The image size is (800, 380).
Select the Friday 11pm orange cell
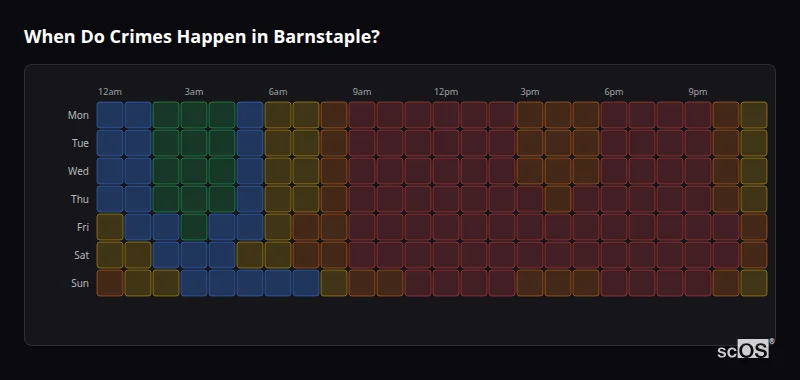(x=754, y=227)
